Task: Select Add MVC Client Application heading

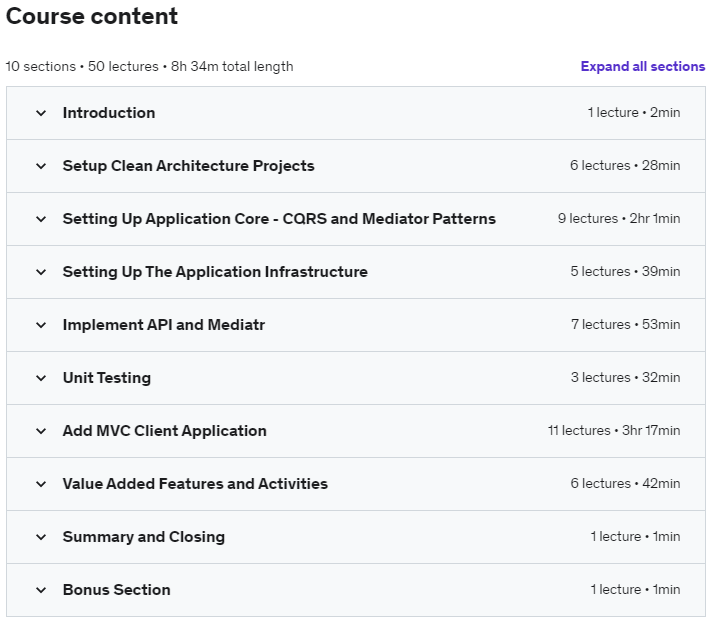Action: click(165, 431)
